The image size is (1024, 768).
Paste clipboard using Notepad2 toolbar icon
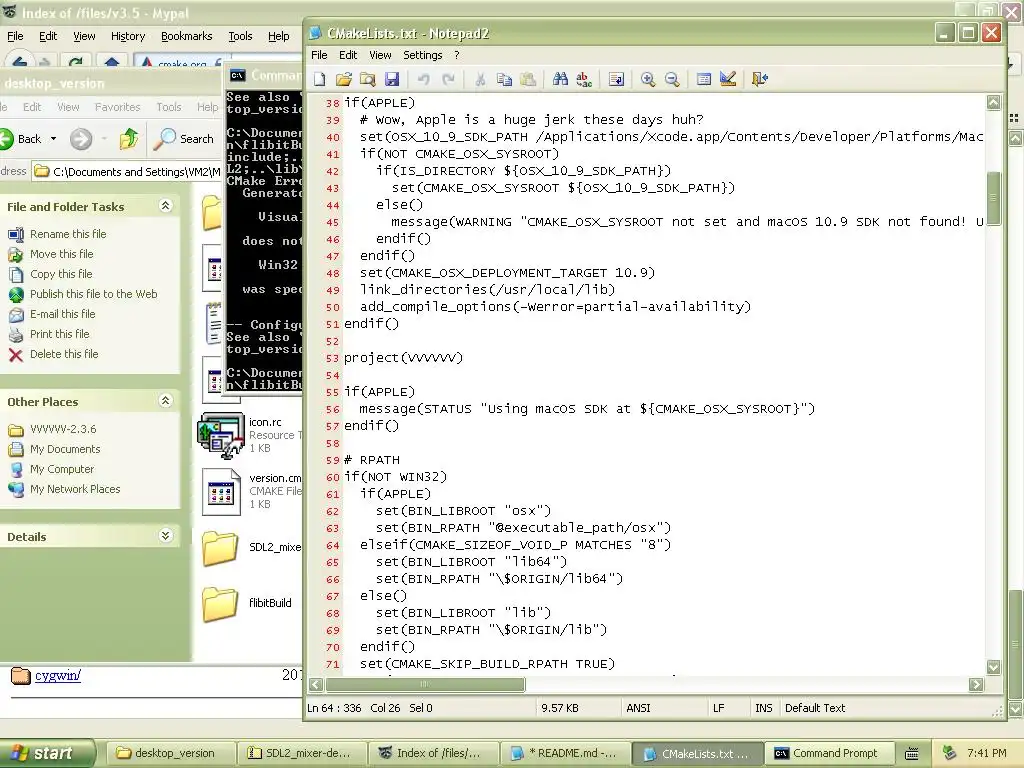pos(528,80)
